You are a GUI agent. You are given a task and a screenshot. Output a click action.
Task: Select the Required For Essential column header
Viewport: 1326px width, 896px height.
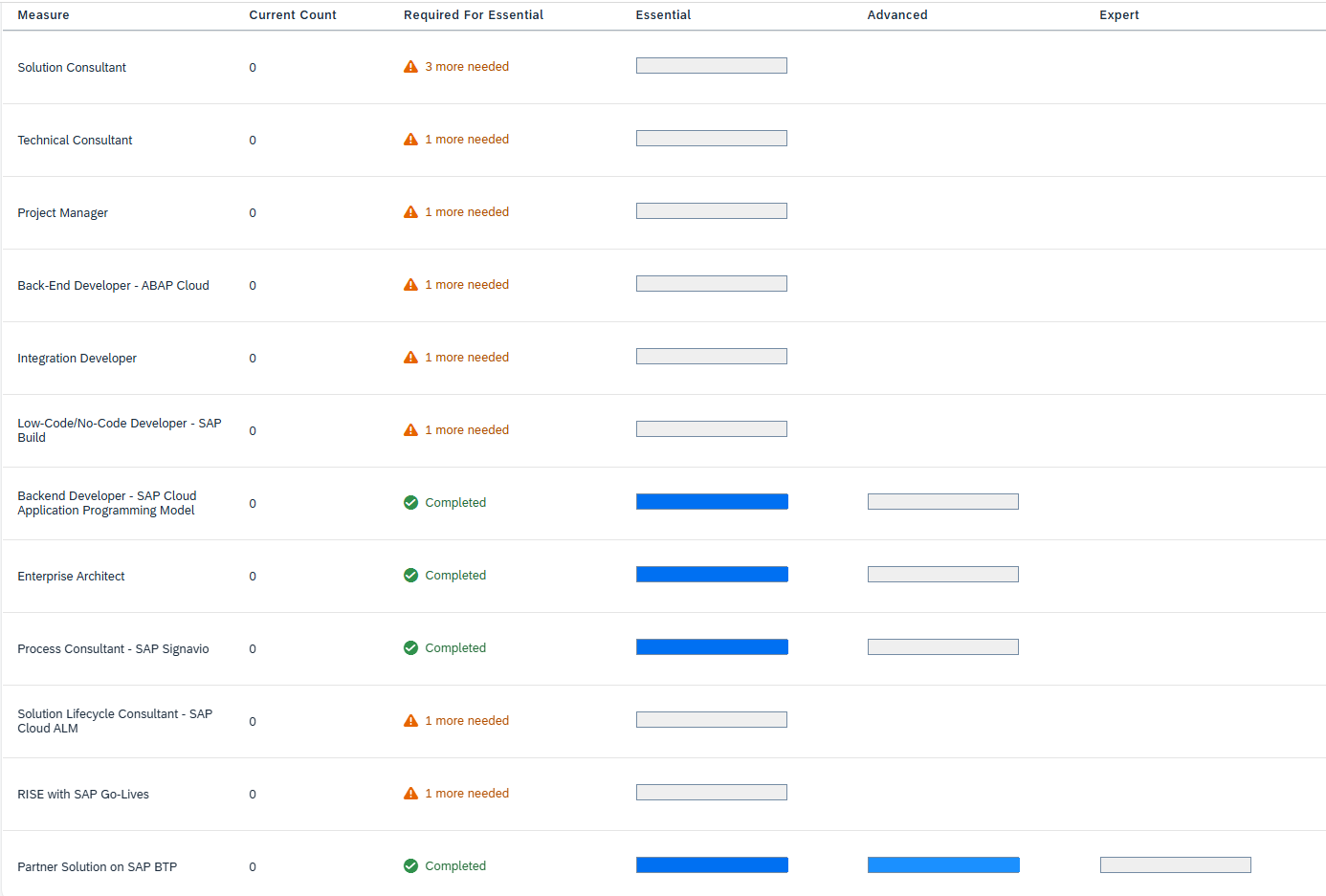(474, 15)
